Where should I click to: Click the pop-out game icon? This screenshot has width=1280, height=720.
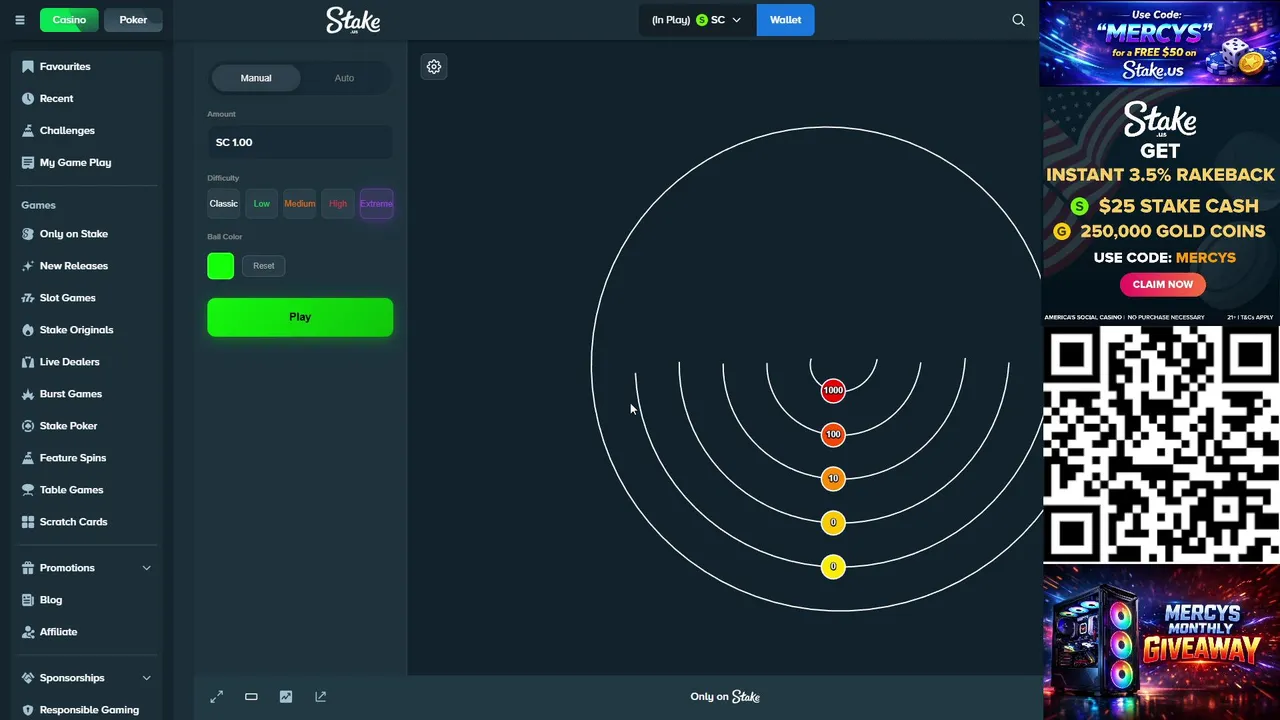point(320,697)
